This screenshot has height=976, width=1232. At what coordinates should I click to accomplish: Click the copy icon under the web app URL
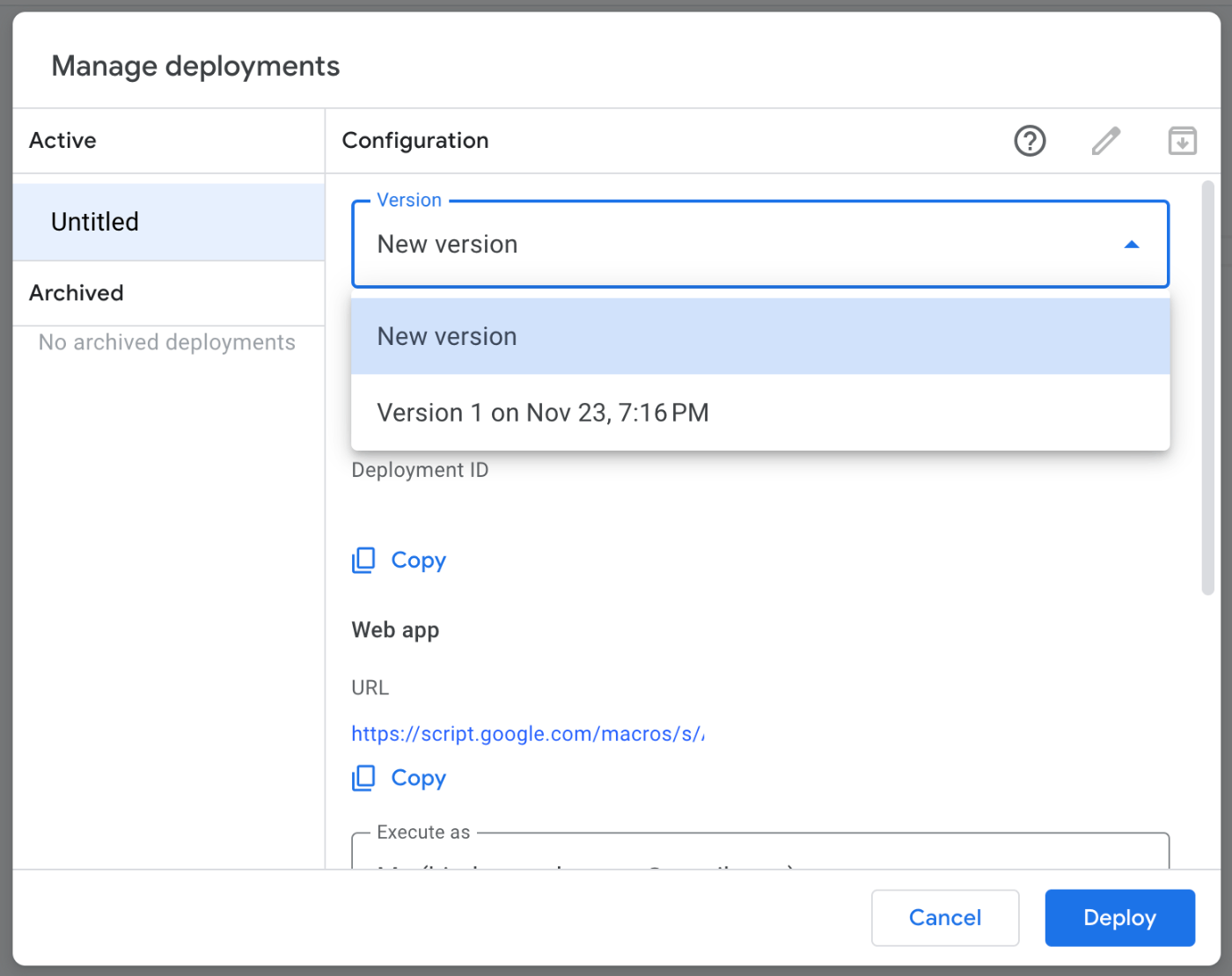[363, 778]
